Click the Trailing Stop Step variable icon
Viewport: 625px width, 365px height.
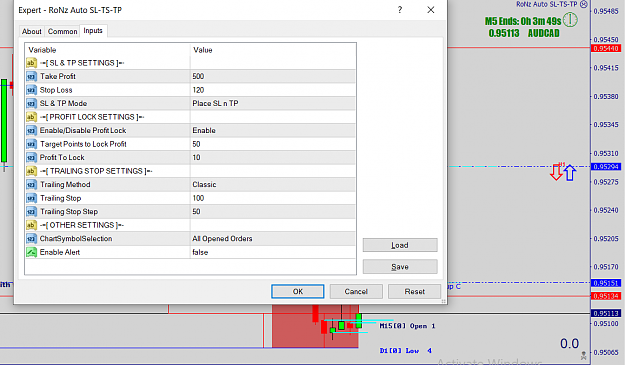(31, 212)
